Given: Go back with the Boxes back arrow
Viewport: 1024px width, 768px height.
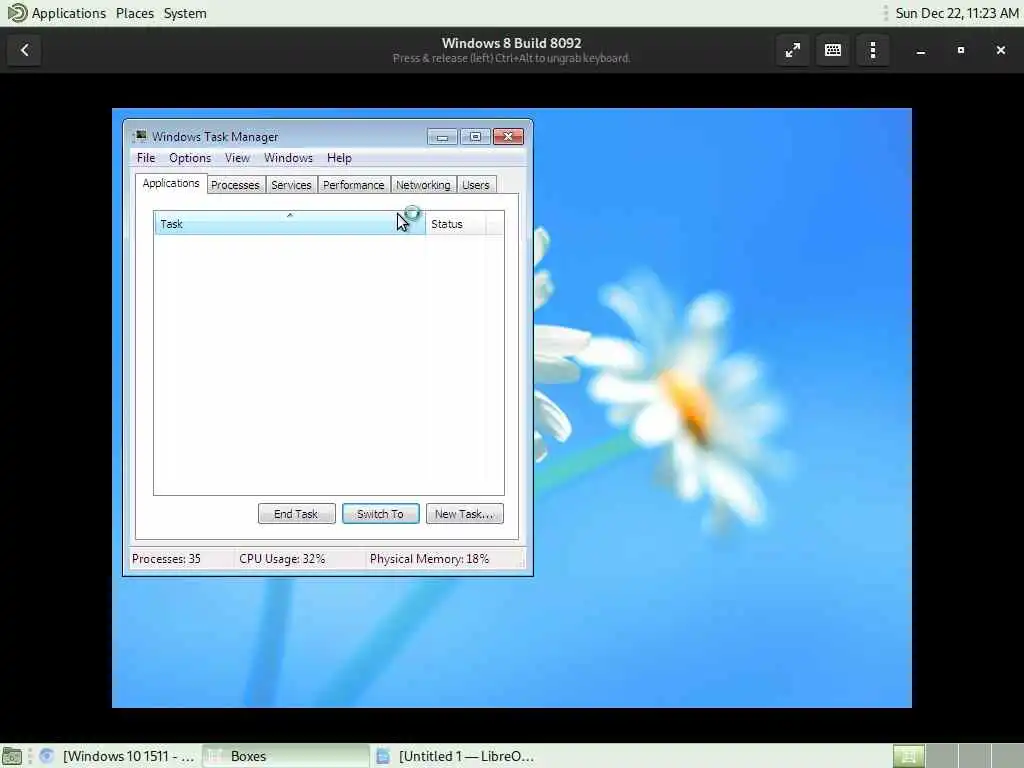Looking at the screenshot, I should (24, 50).
